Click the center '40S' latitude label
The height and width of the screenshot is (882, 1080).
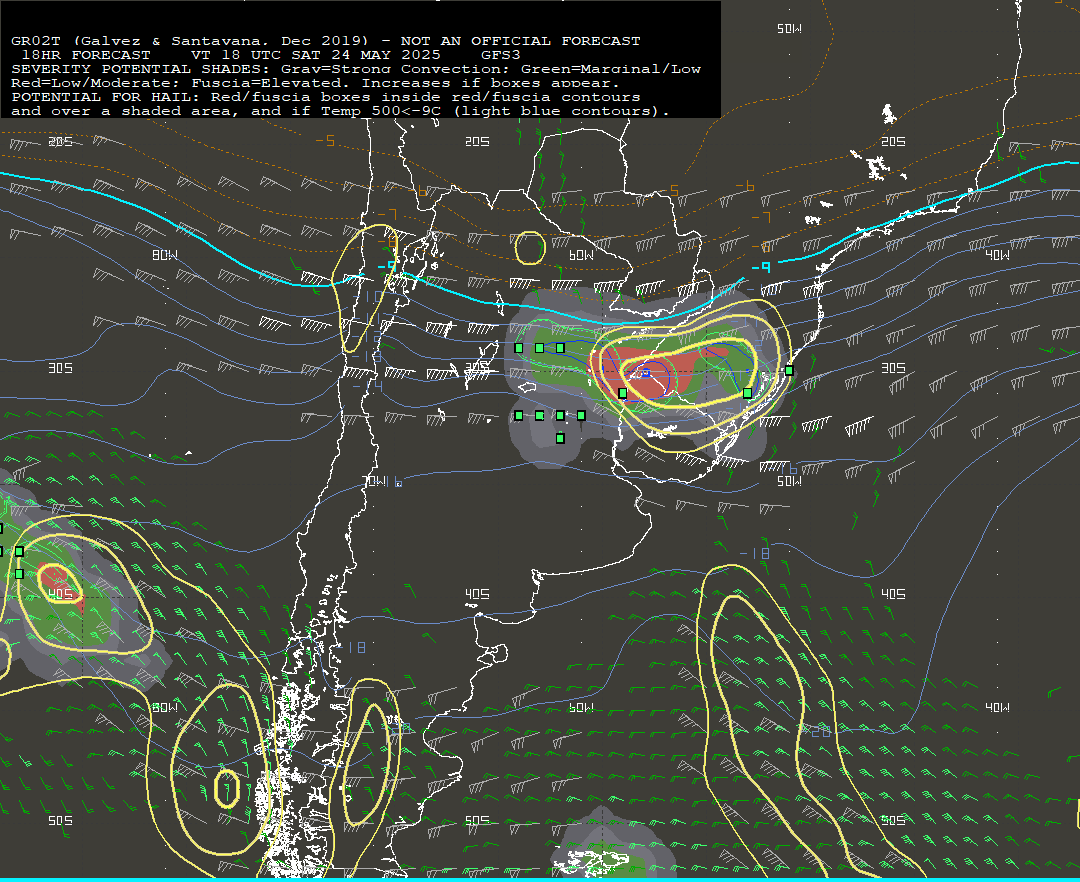pyautogui.click(x=477, y=594)
